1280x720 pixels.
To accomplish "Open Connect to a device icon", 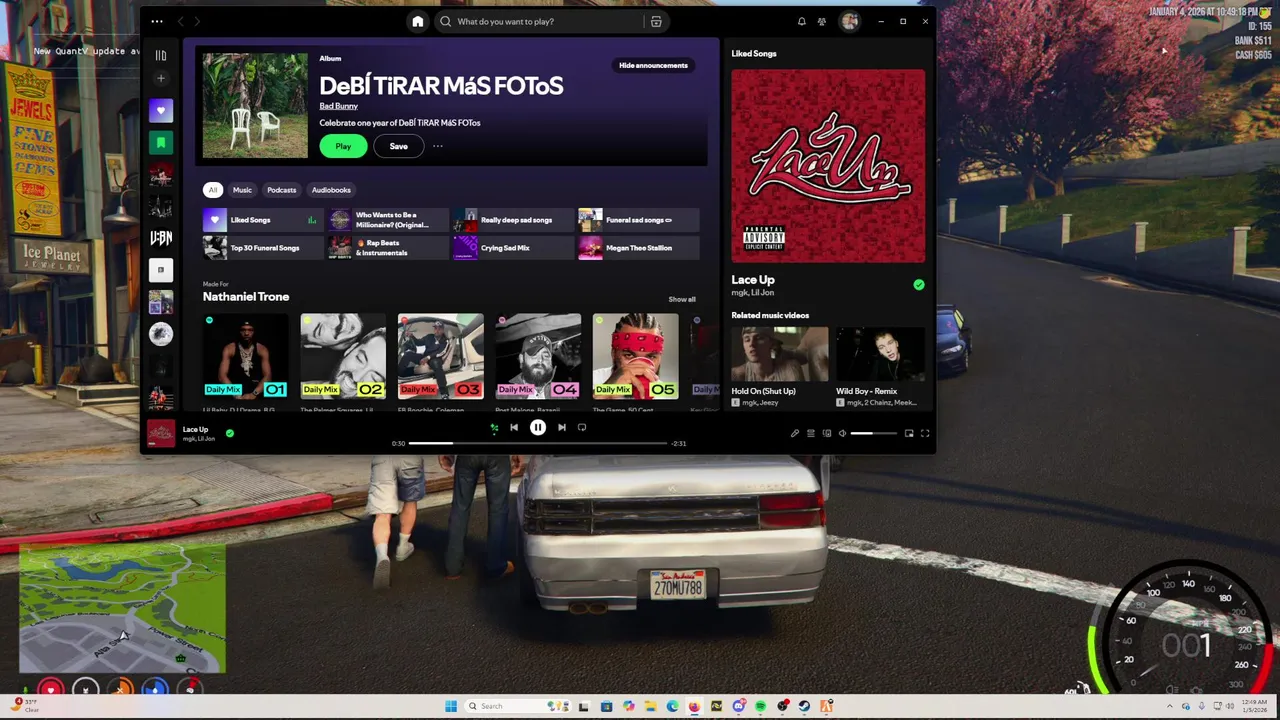I will (826, 433).
